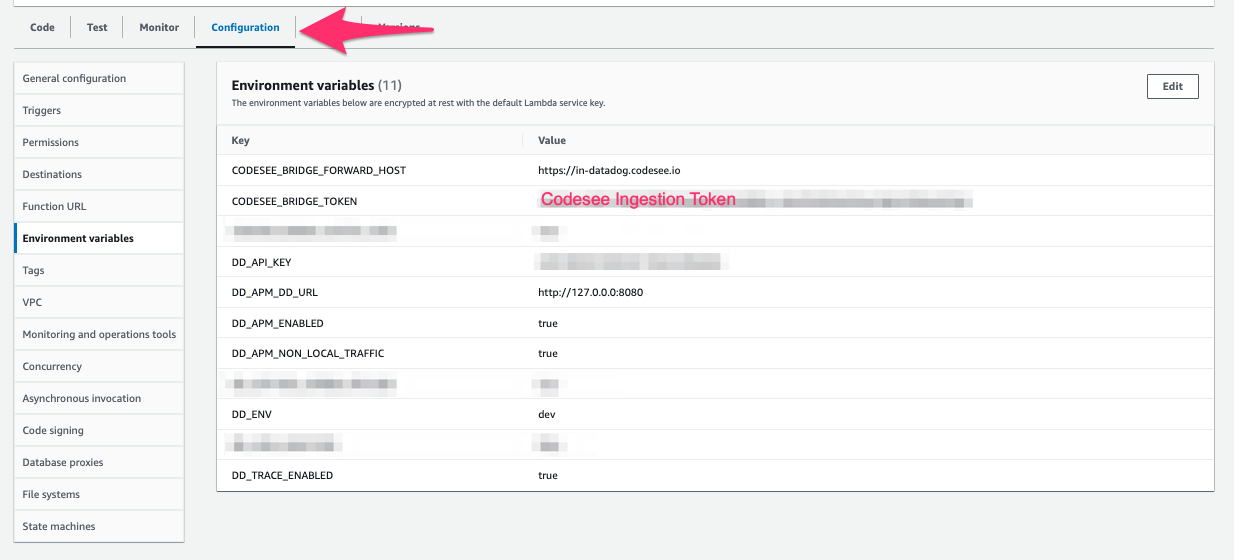Open Function URL settings
Viewport: 1234px width, 560px height.
click(x=99, y=206)
